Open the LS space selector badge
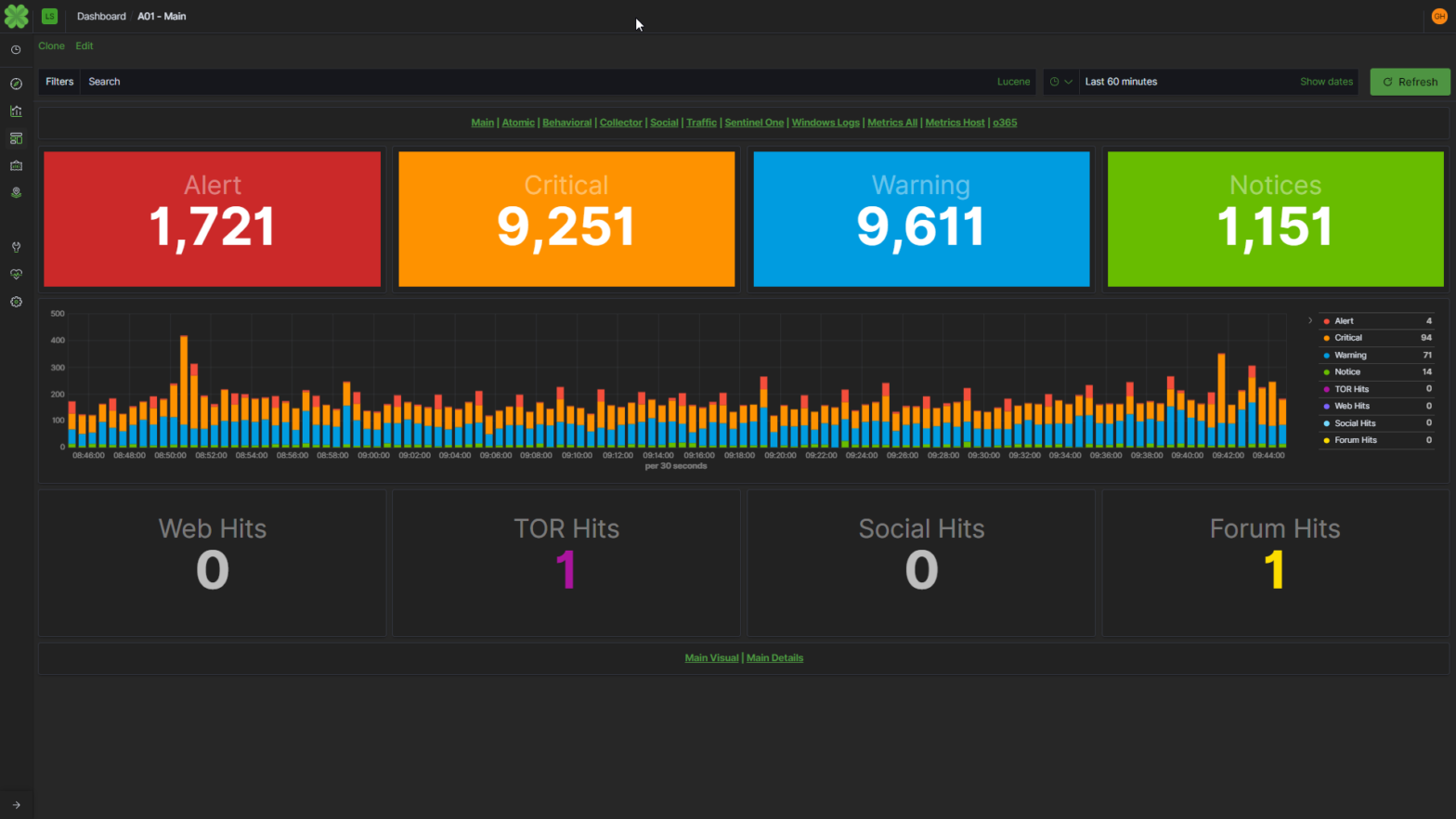The image size is (1456, 819). coord(49,16)
